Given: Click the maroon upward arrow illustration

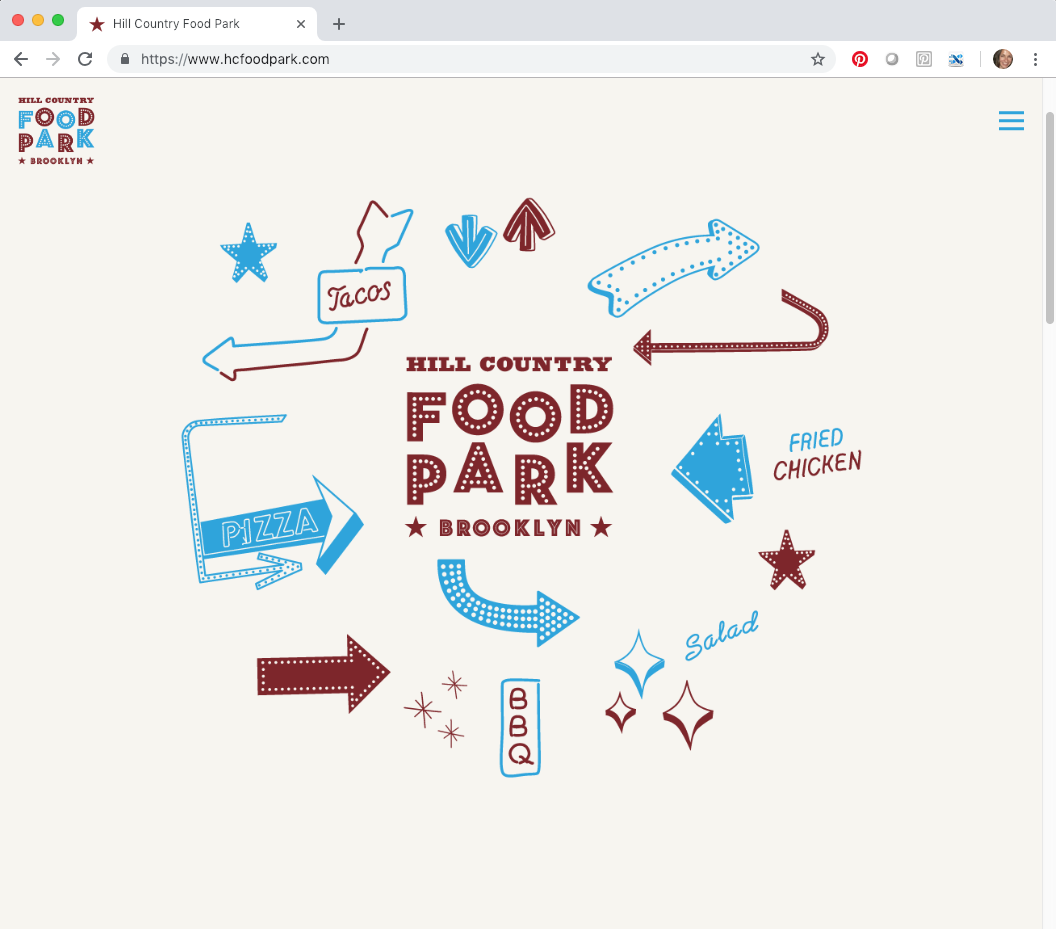Looking at the screenshot, I should click(529, 225).
